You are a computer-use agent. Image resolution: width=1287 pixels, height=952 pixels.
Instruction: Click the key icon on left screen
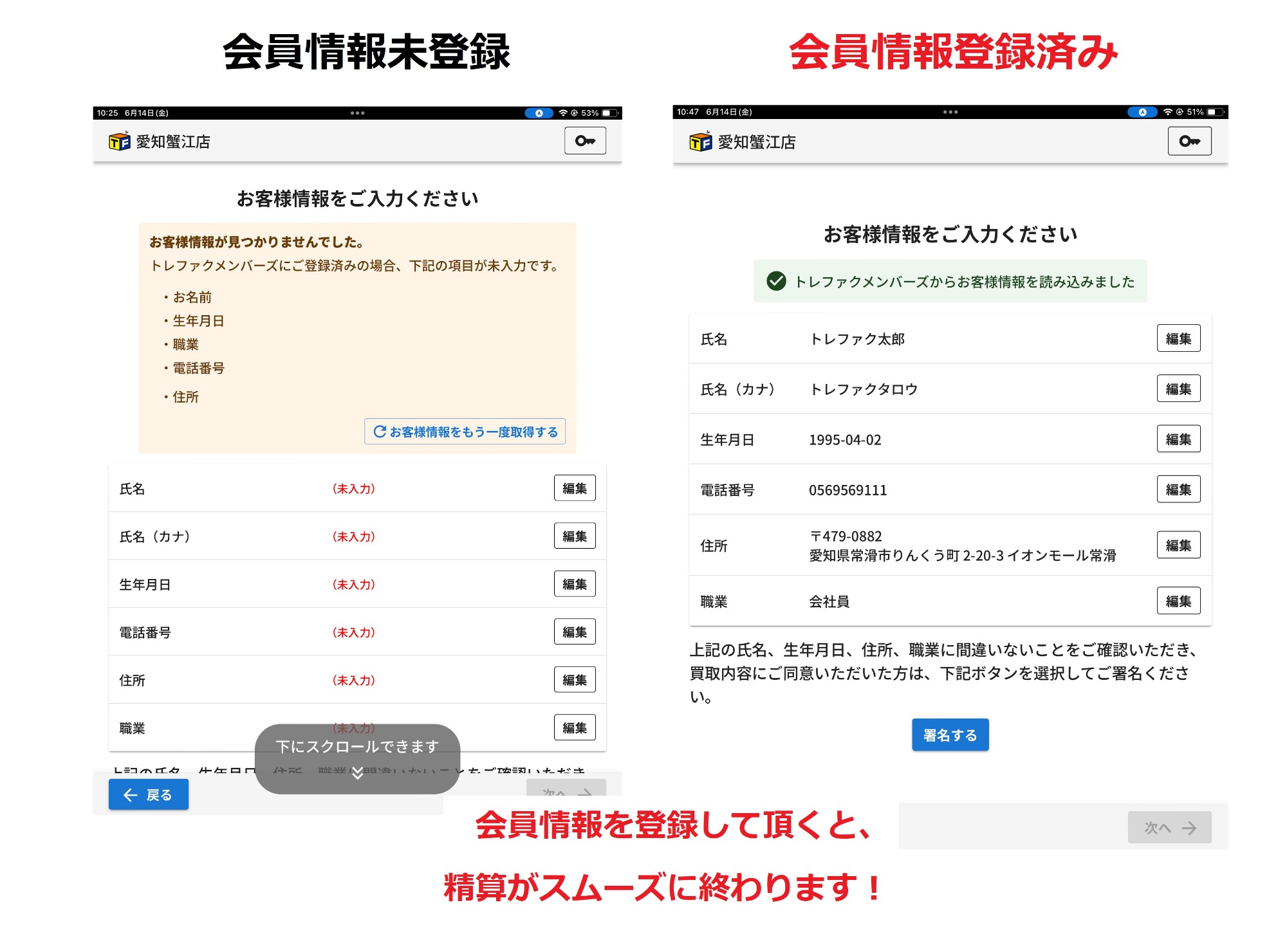coord(585,141)
